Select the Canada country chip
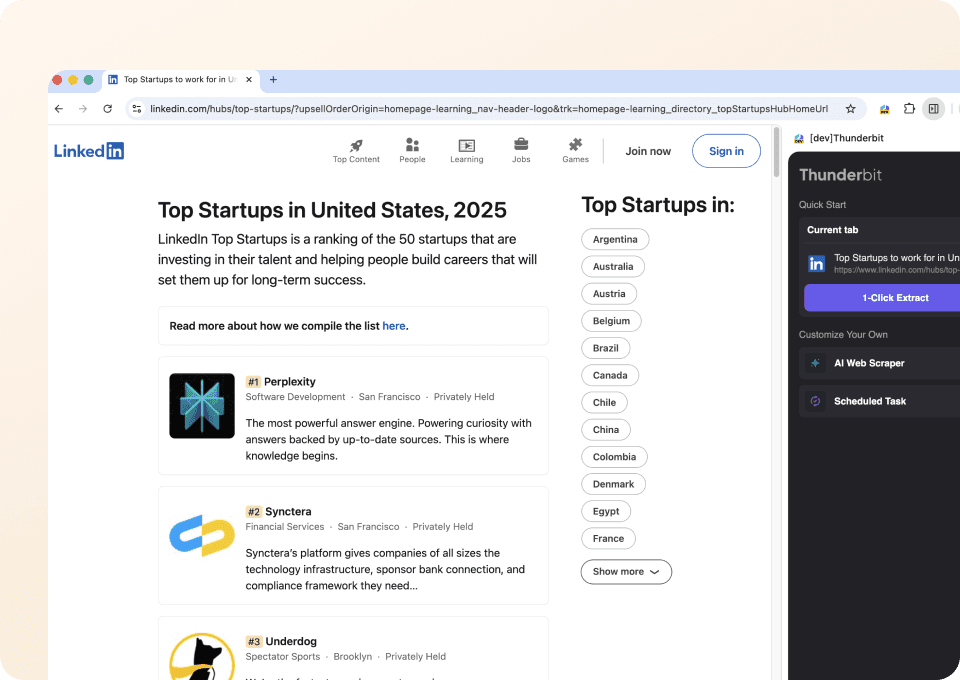Image resolution: width=960 pixels, height=680 pixels. coord(610,376)
